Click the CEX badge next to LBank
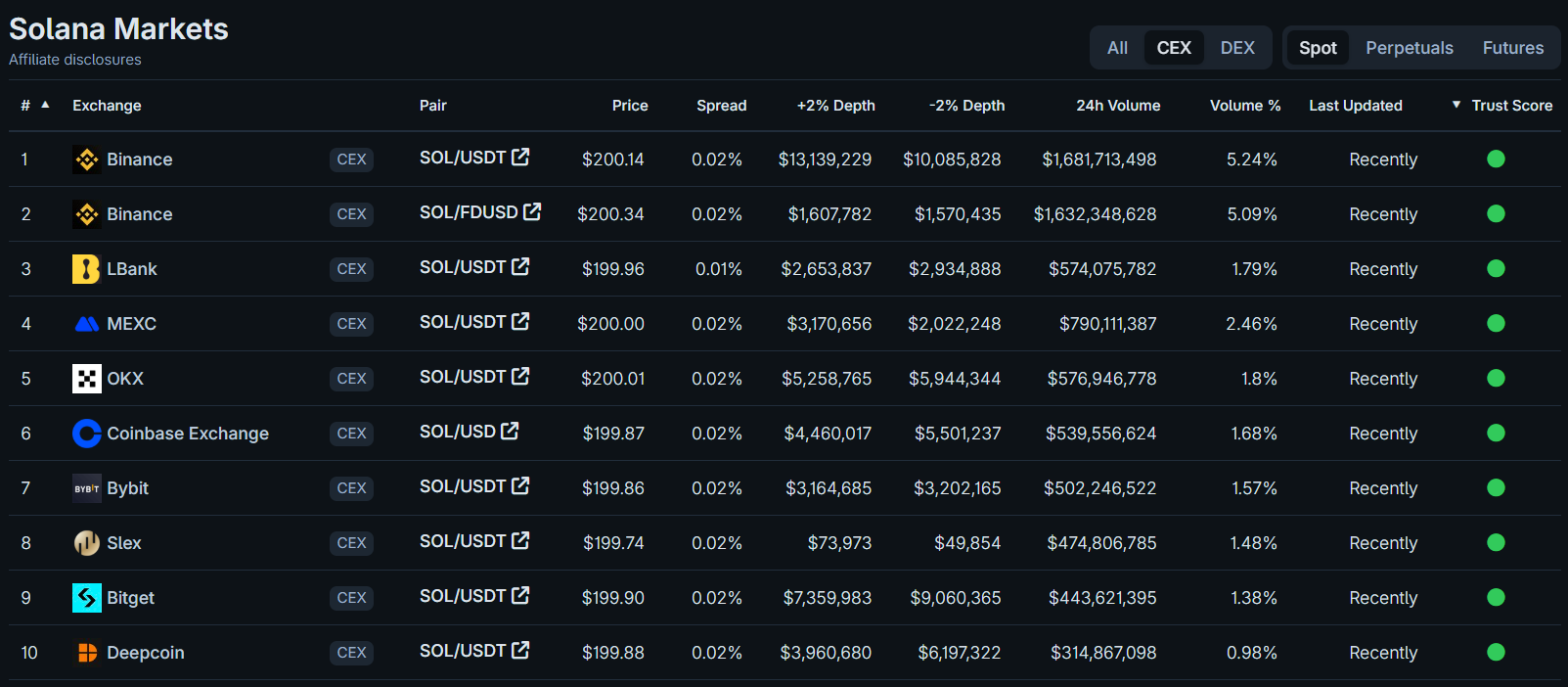 [x=351, y=268]
